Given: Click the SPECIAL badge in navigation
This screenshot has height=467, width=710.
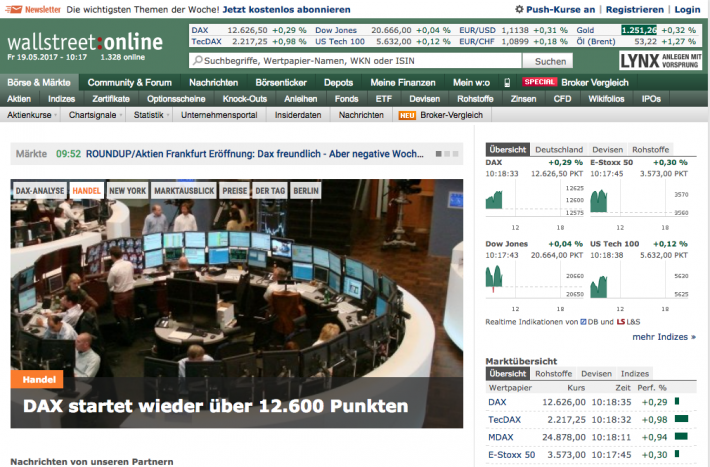Looking at the screenshot, I should click(539, 82).
